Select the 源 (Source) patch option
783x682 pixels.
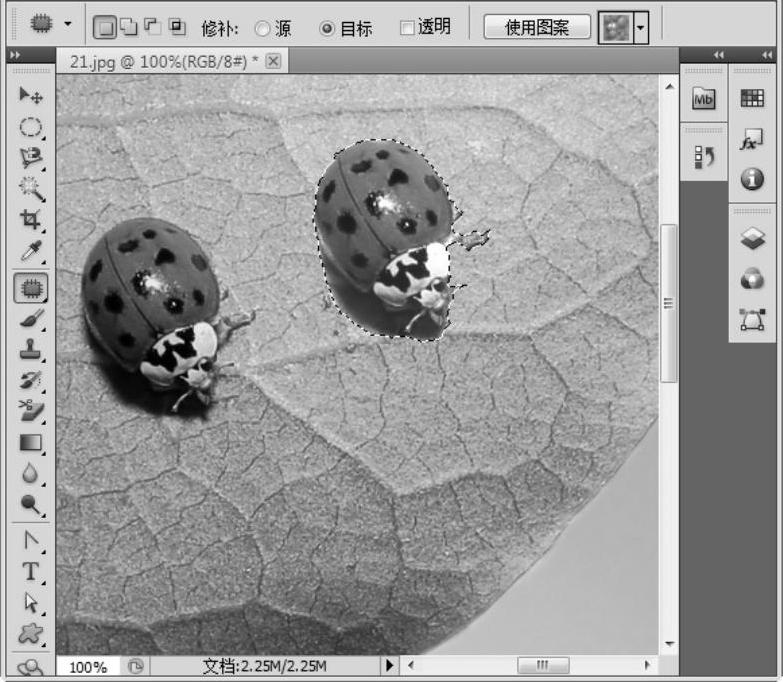[264, 28]
